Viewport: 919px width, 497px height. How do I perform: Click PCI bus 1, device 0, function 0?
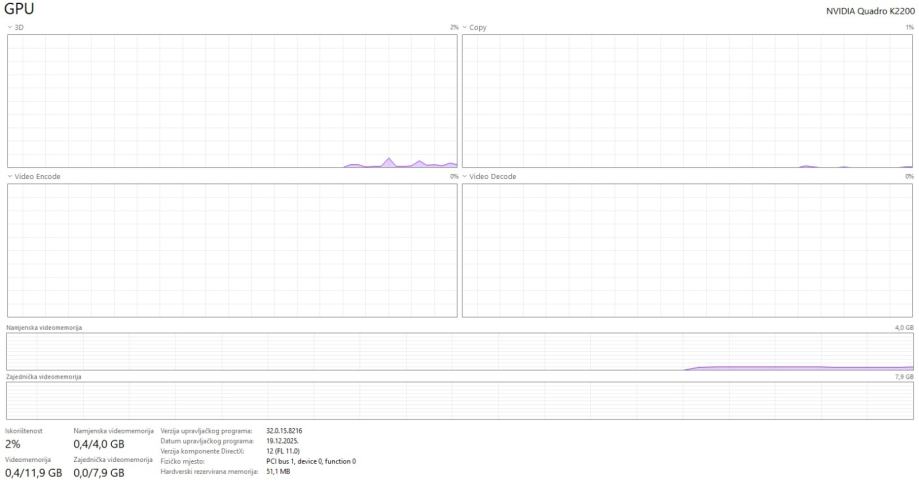tap(311, 461)
